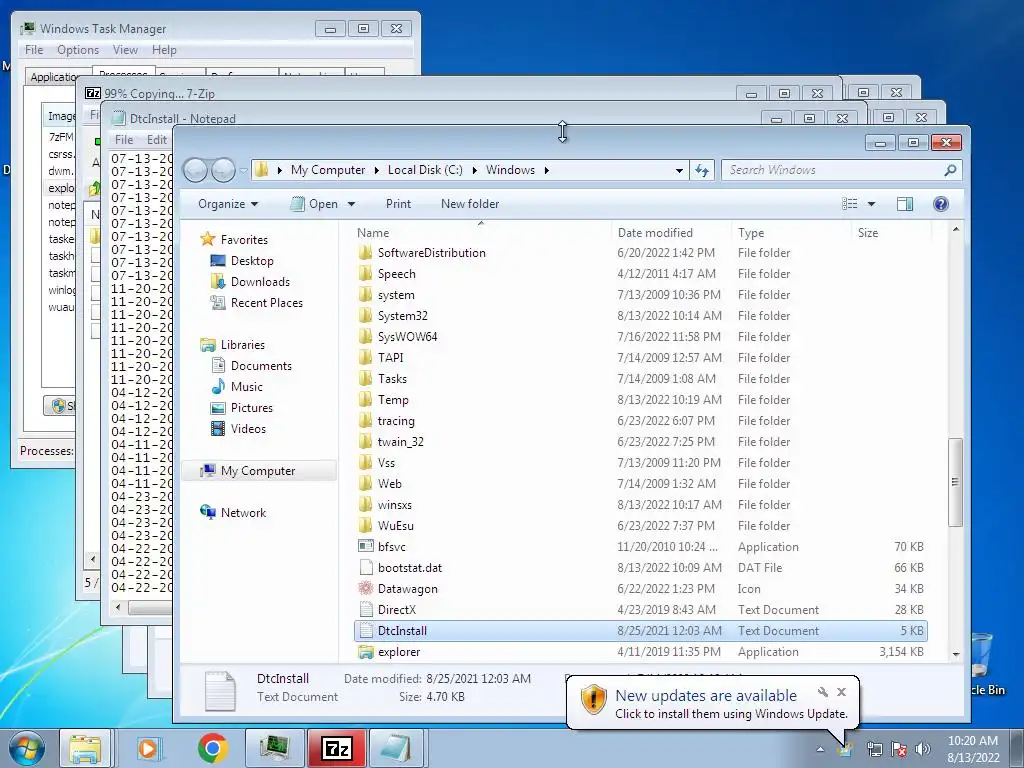The width and height of the screenshot is (1024, 768).
Task: Open the dropdown arrow next to Open
Action: click(x=351, y=204)
